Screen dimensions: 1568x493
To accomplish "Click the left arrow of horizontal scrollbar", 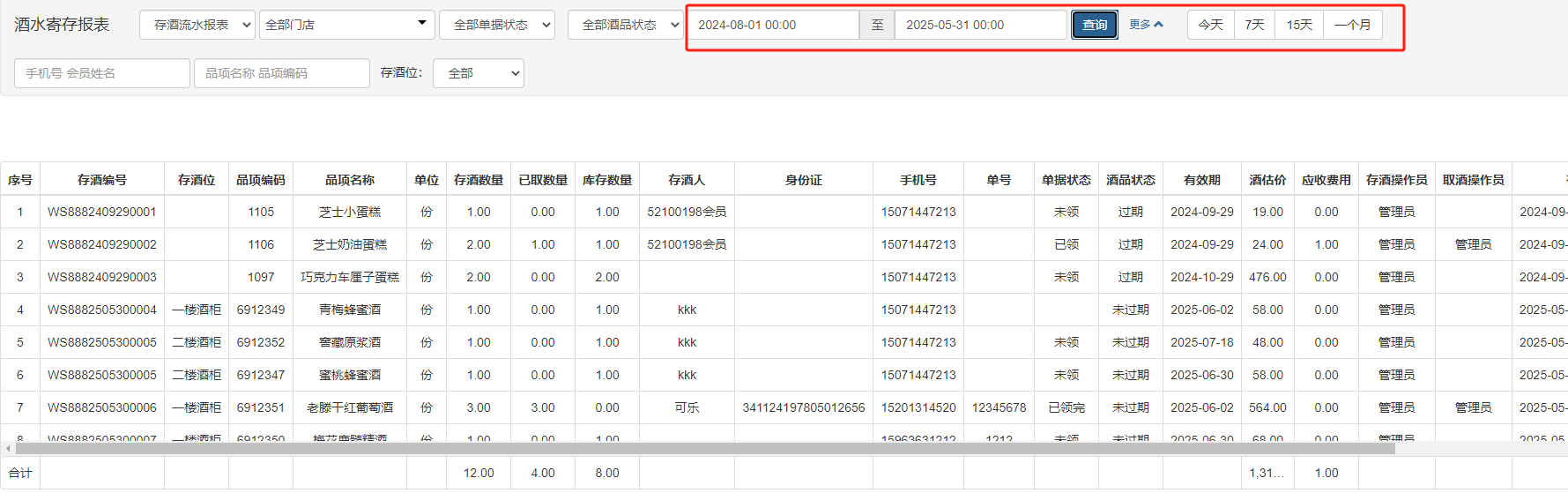I will pyautogui.click(x=8, y=449).
